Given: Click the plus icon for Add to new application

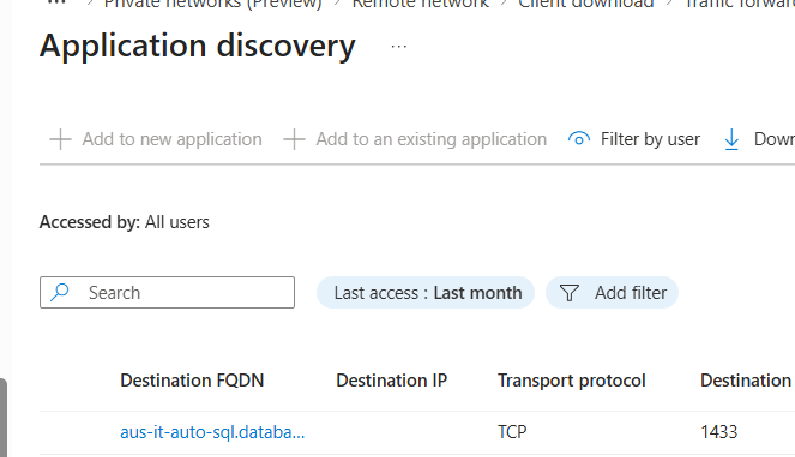Looking at the screenshot, I should (61, 139).
